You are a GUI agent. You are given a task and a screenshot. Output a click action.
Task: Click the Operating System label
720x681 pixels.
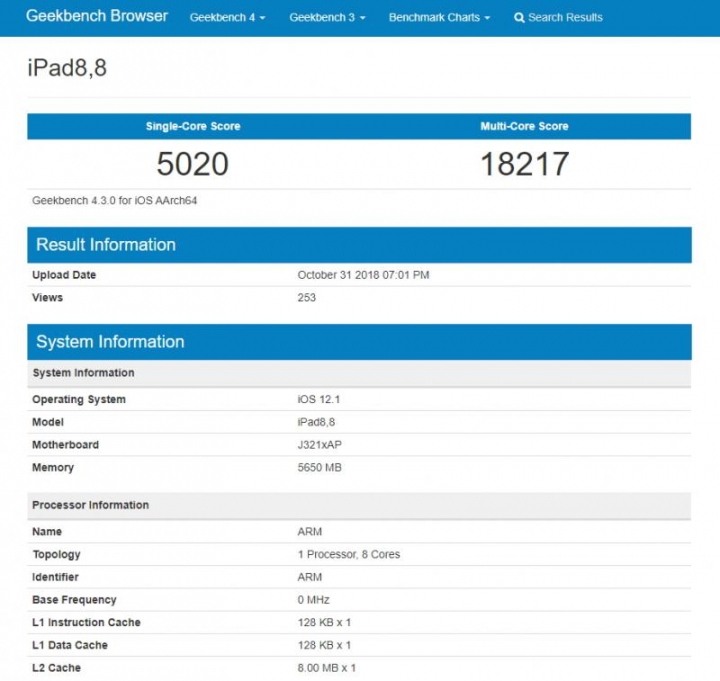[x=79, y=400]
